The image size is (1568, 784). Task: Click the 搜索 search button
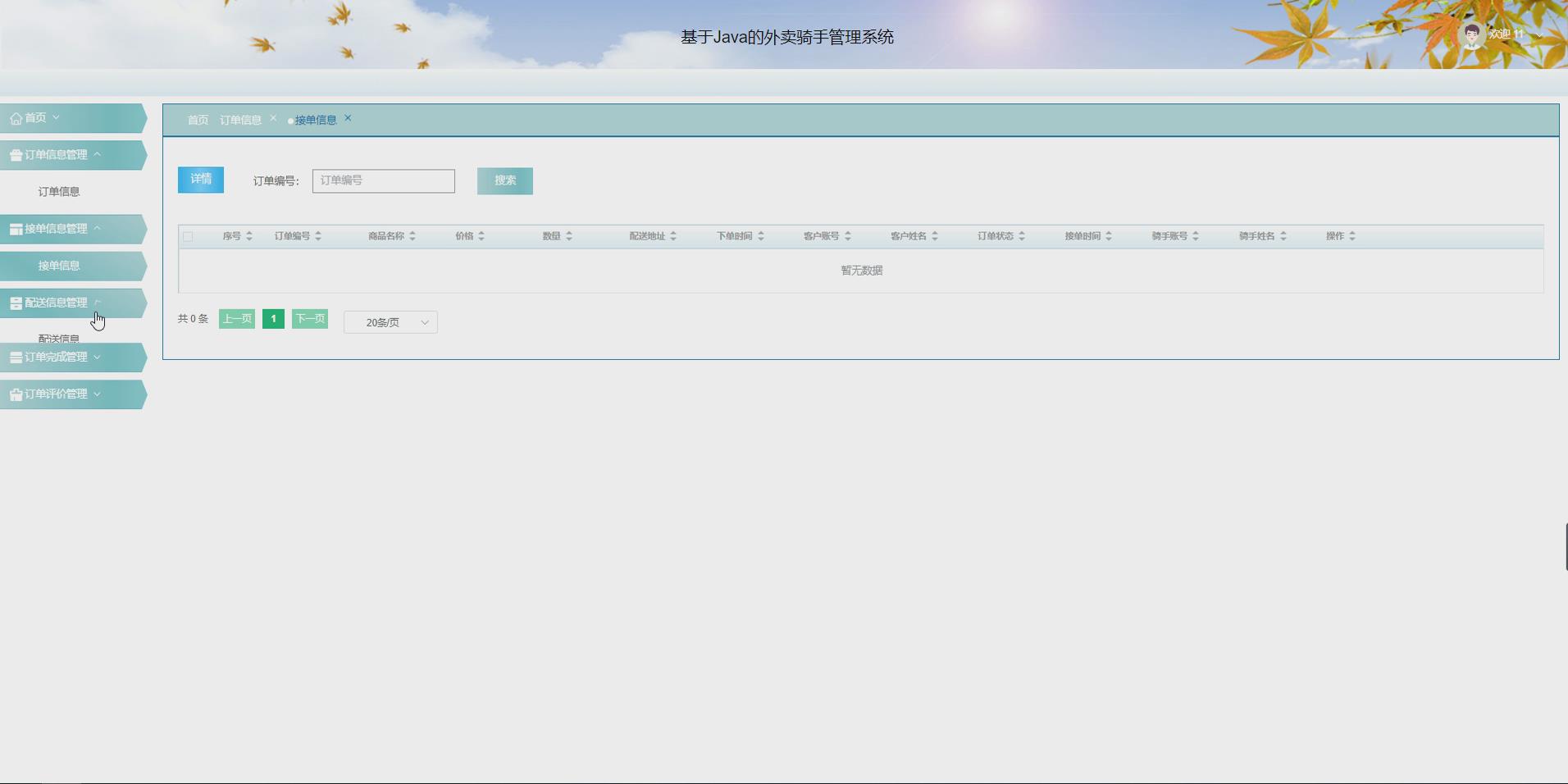[504, 180]
